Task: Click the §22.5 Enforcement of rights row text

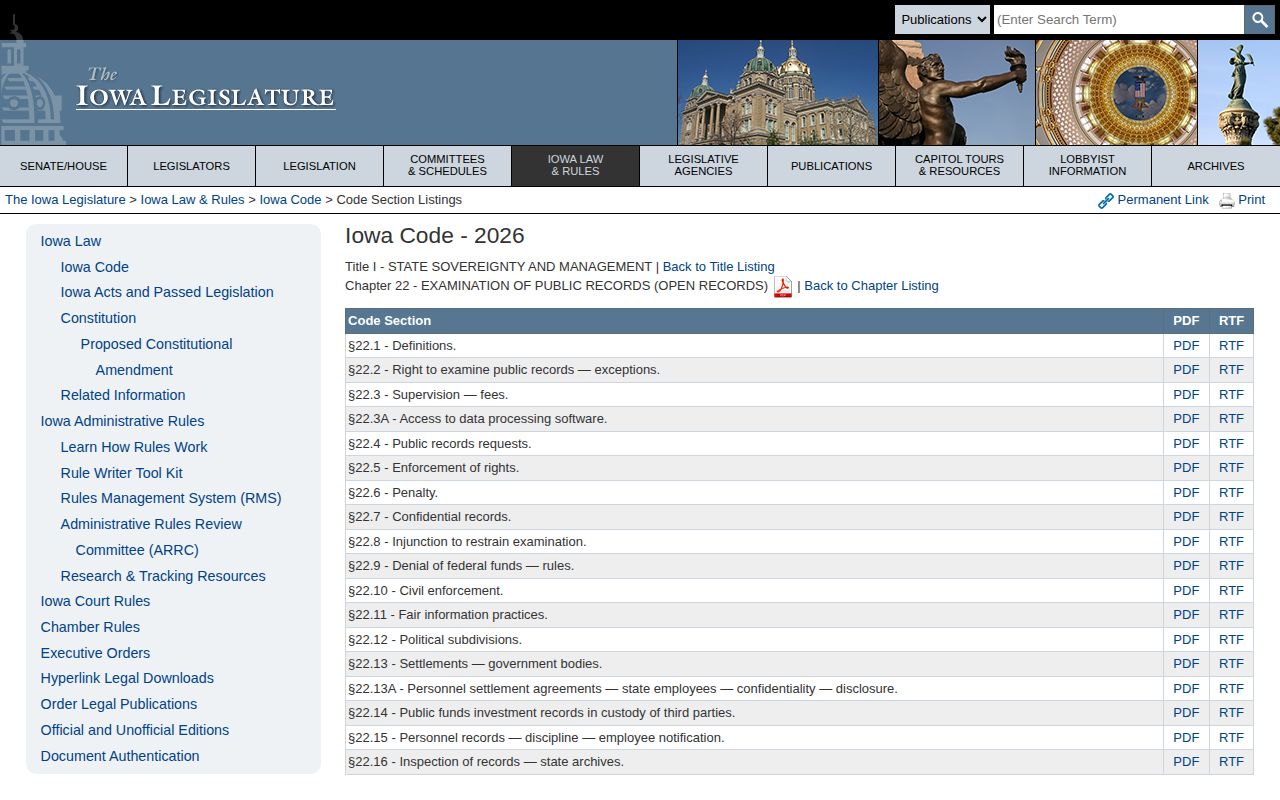Action: [x=433, y=468]
